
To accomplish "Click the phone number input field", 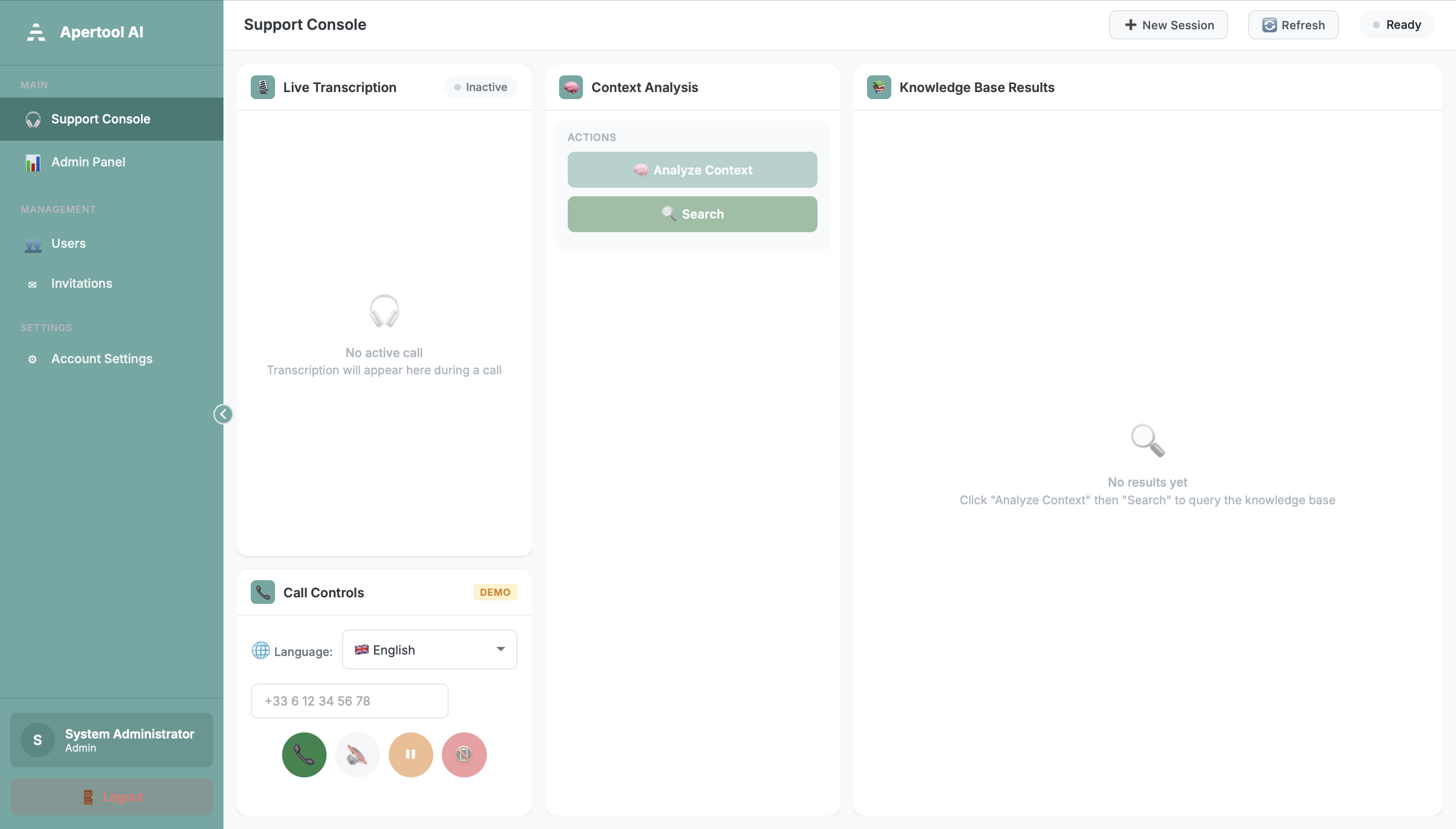I will (x=349, y=701).
